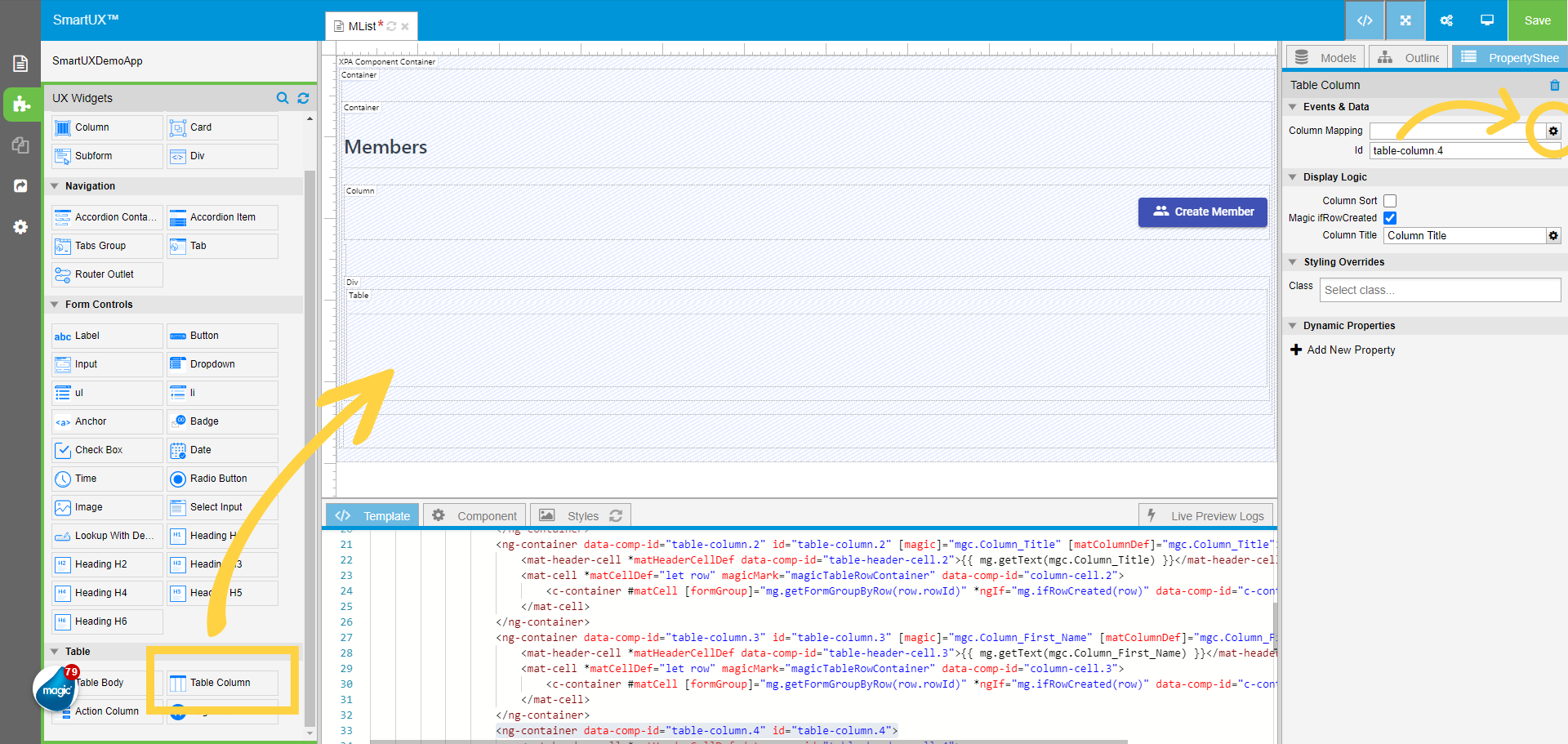Collapse the Navigation widget group

click(x=53, y=185)
